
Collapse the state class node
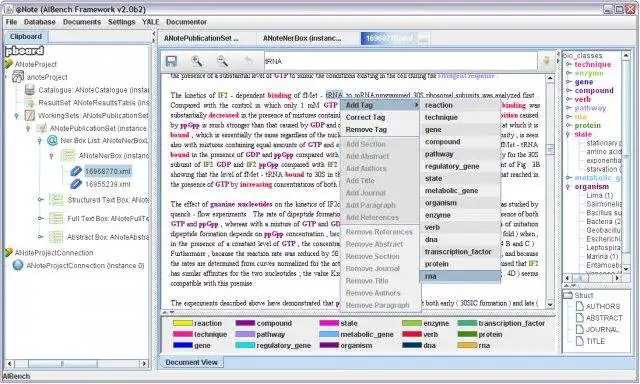point(568,134)
